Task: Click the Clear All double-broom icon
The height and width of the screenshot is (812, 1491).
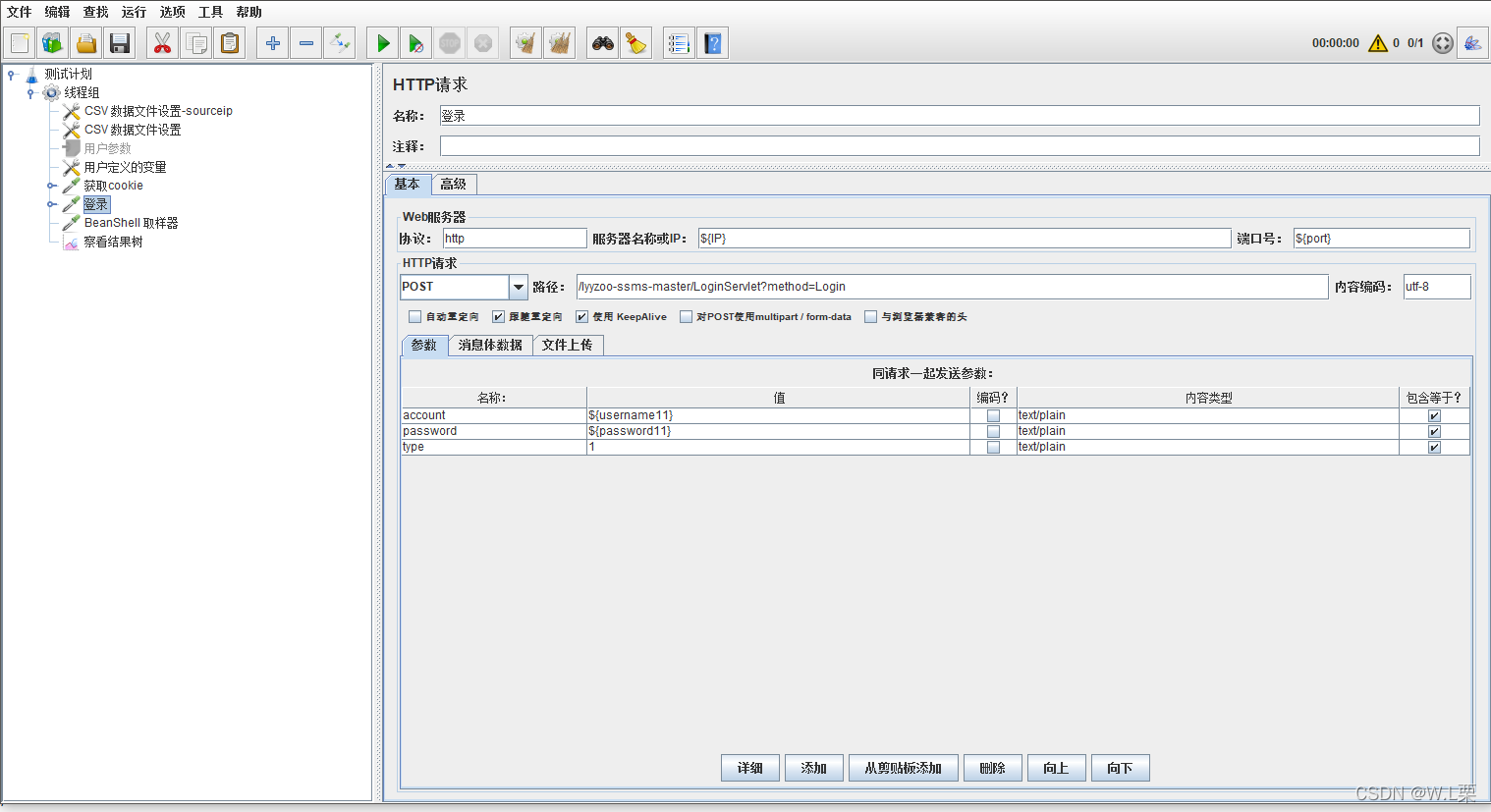Action: 560,43
